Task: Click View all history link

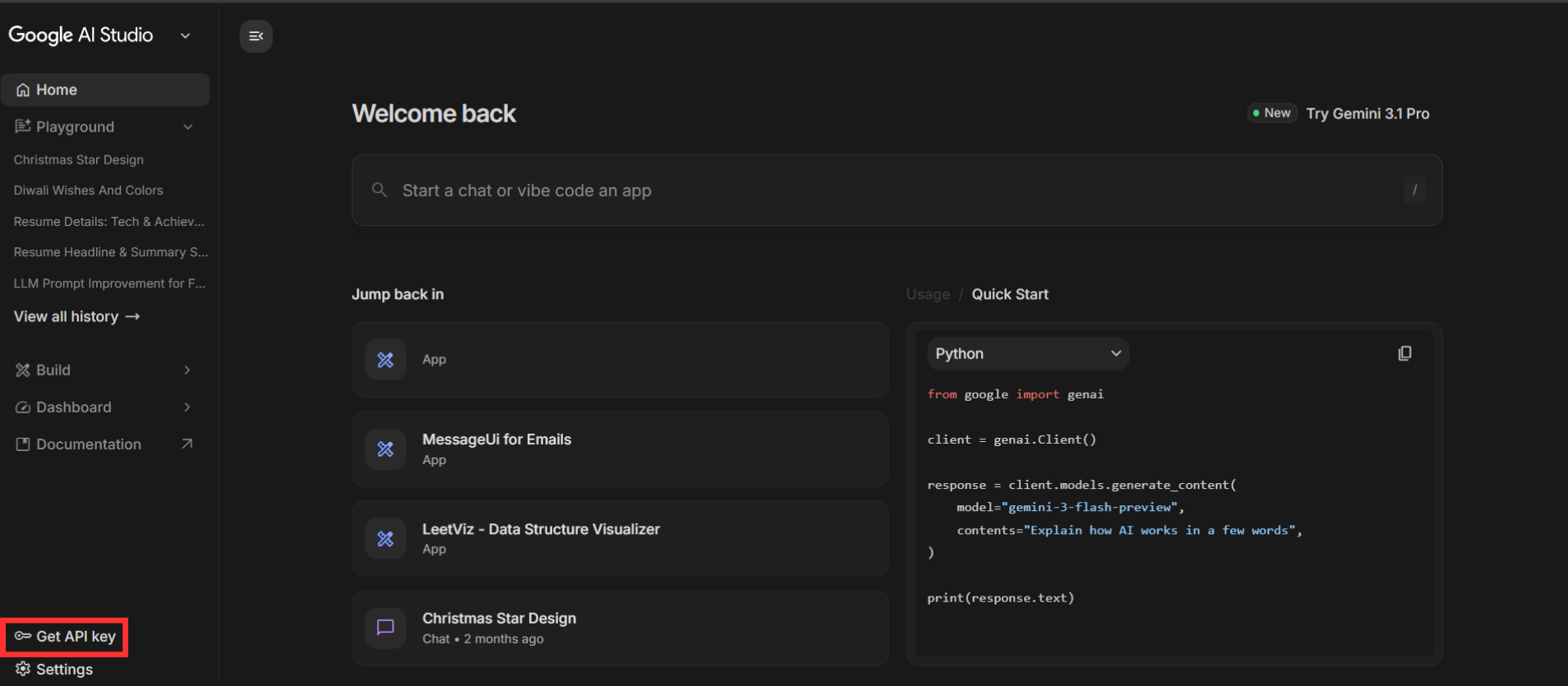Action: point(76,316)
